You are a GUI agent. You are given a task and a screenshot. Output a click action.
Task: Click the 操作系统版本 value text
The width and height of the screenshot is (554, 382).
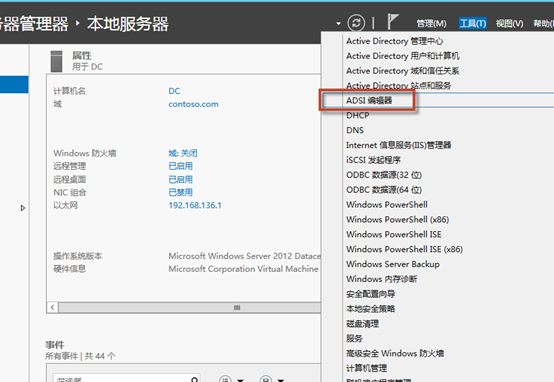[244, 256]
